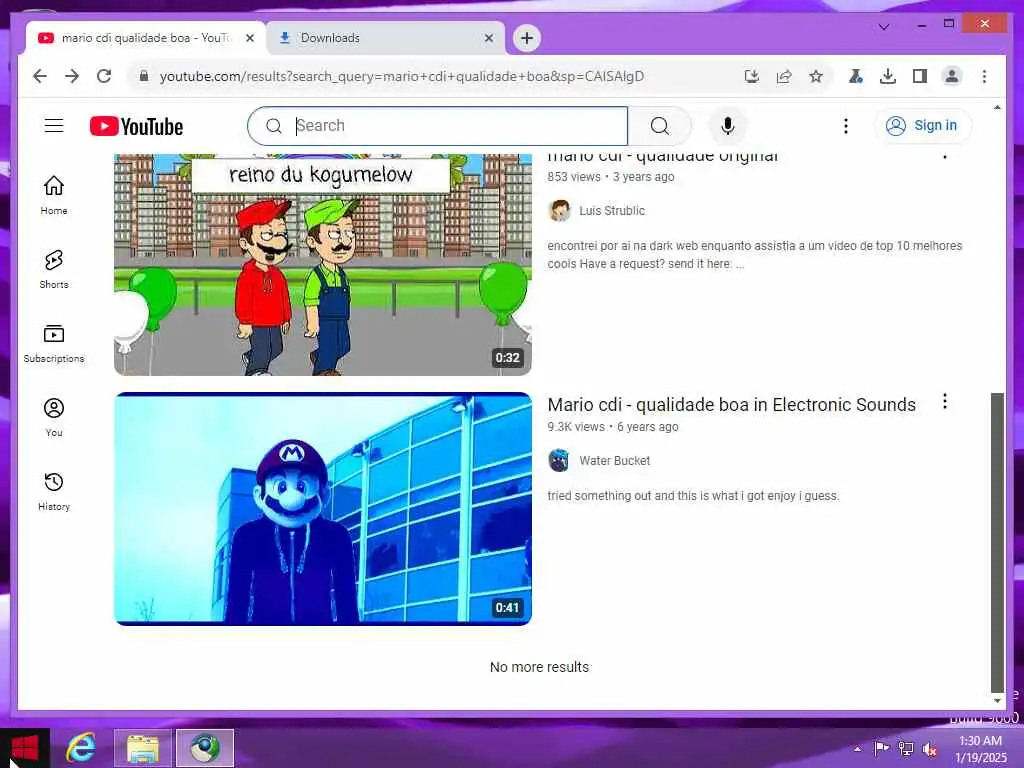1024x768 pixels.
Task: Click the 'No more results' text
Action: coord(539,667)
